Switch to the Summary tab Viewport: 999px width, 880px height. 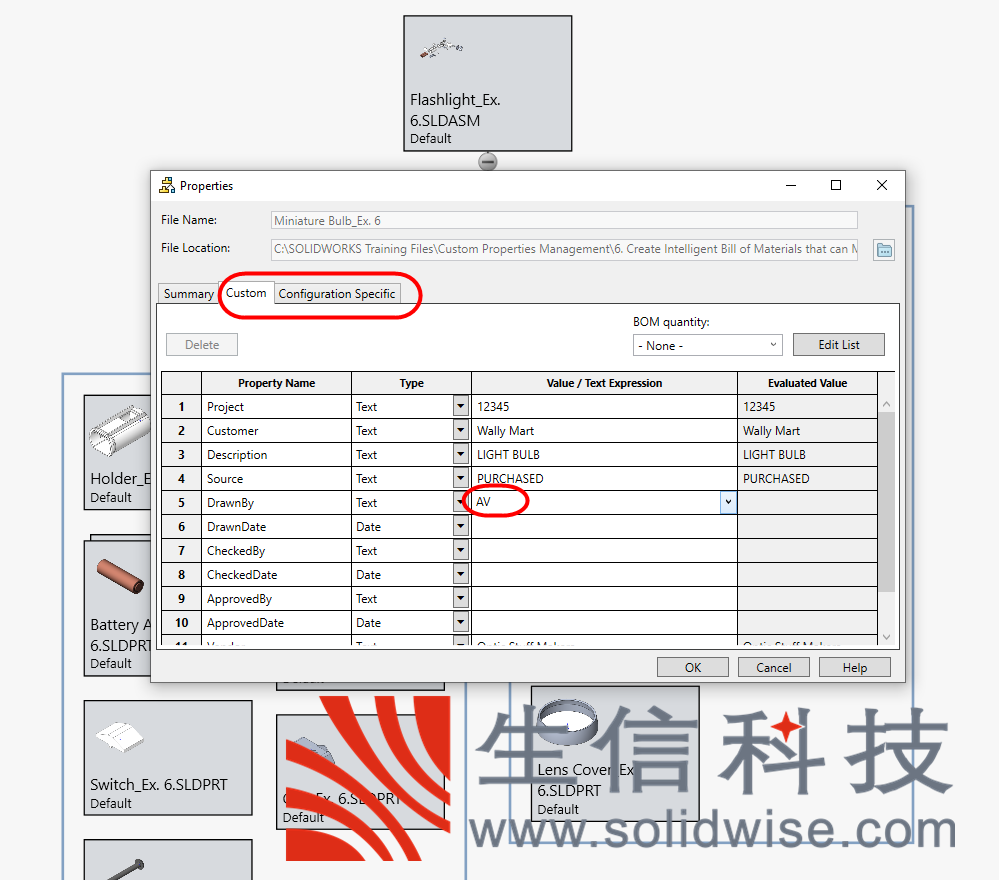[188, 294]
